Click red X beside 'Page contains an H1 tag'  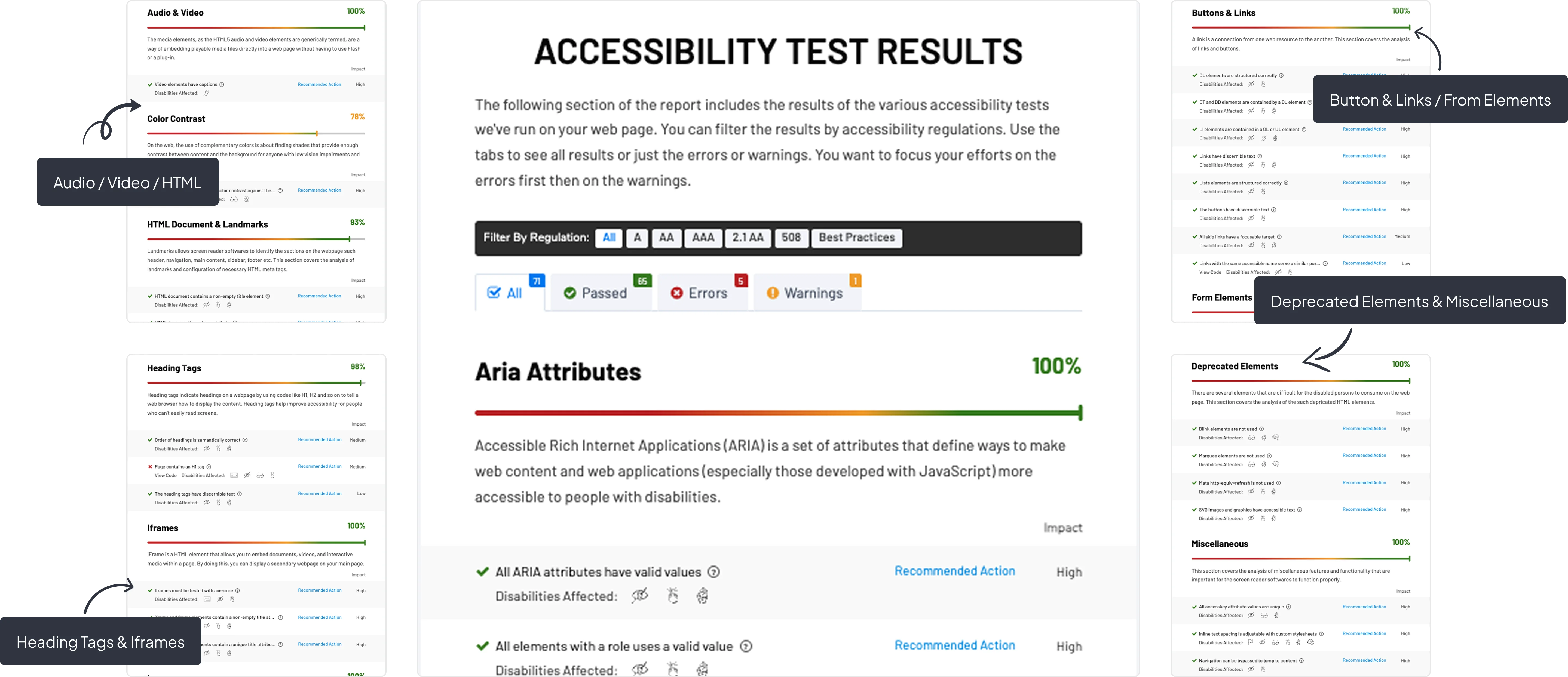pyautogui.click(x=150, y=467)
